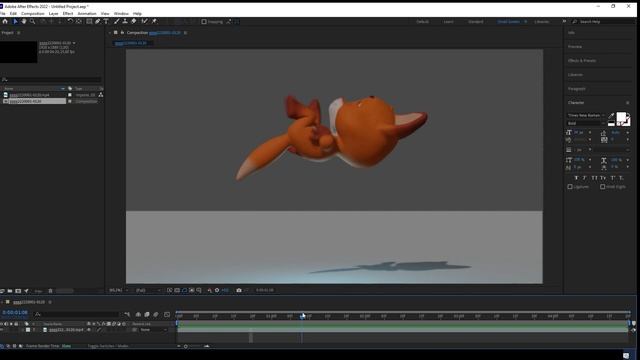Switch to the Standard workspace
The image size is (640, 360).
point(476,22)
